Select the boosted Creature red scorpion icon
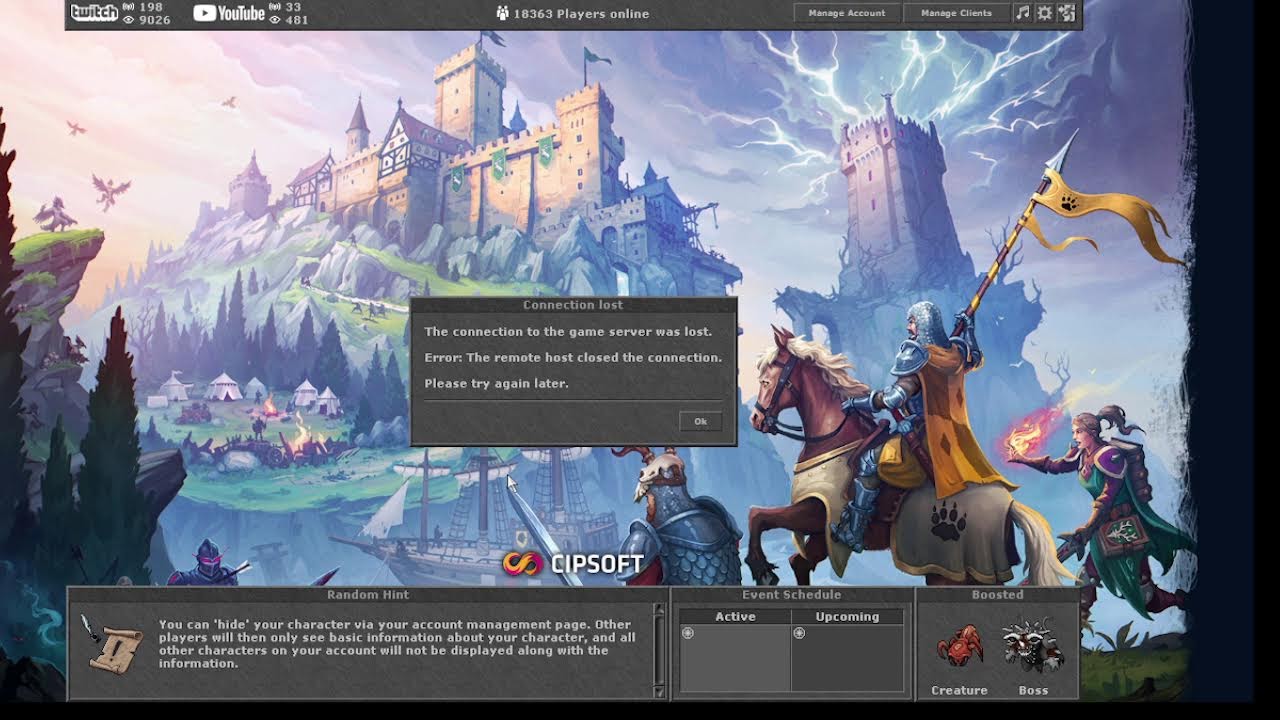The height and width of the screenshot is (720, 1280). [959, 646]
